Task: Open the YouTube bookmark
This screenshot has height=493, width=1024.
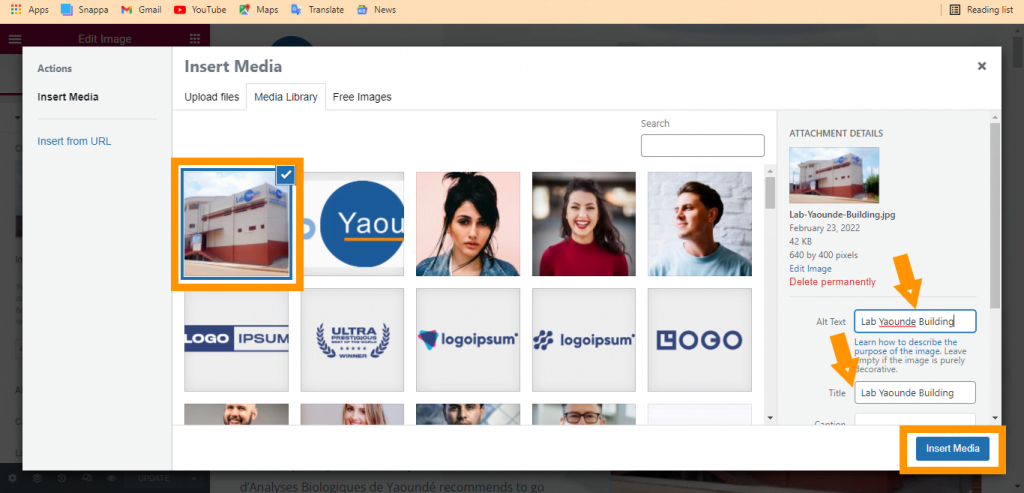Action: pyautogui.click(x=200, y=10)
